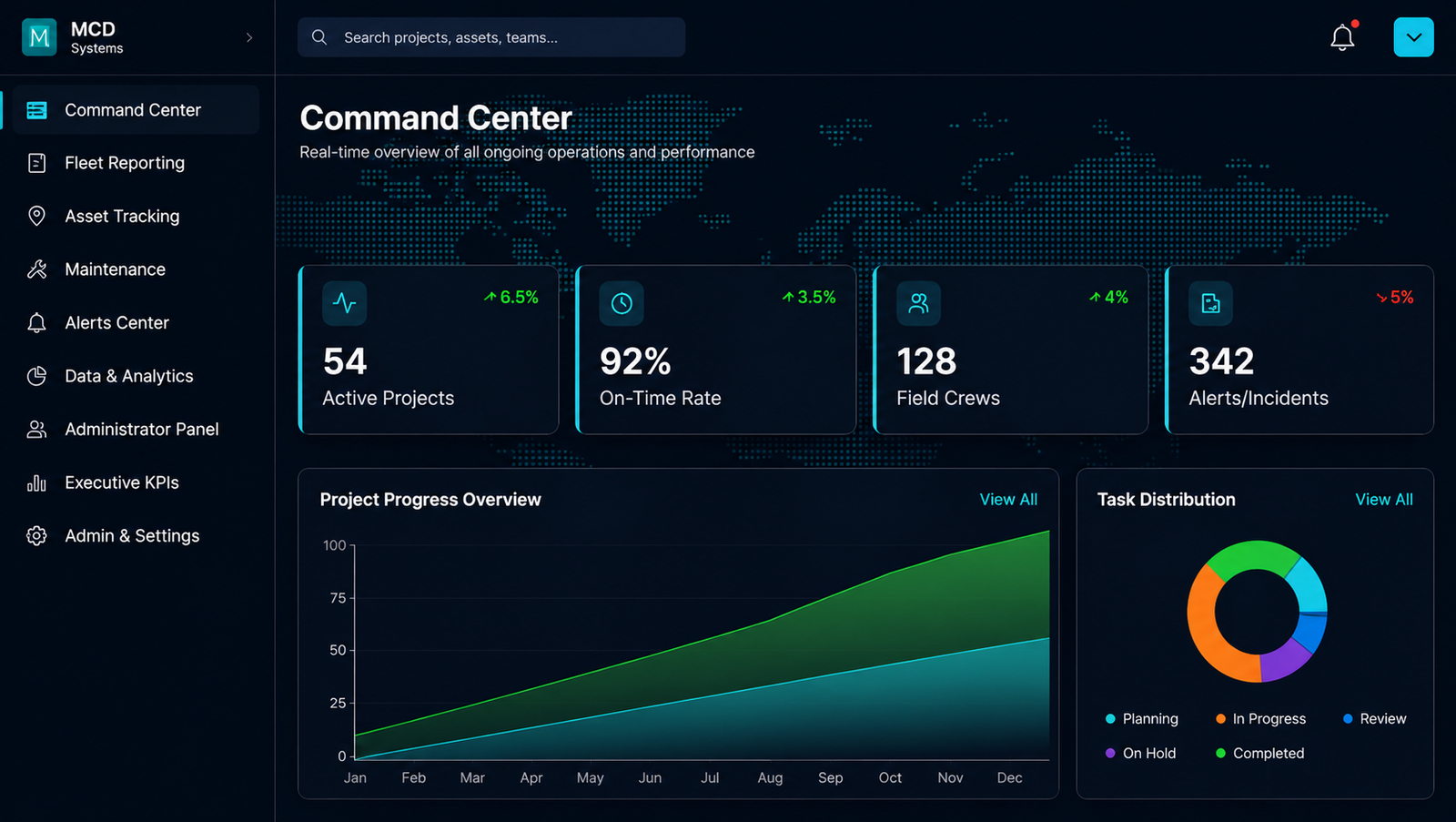Viewport: 1456px width, 822px height.
Task: Click the Asset Tracking location pin icon
Action: pyautogui.click(x=36, y=216)
